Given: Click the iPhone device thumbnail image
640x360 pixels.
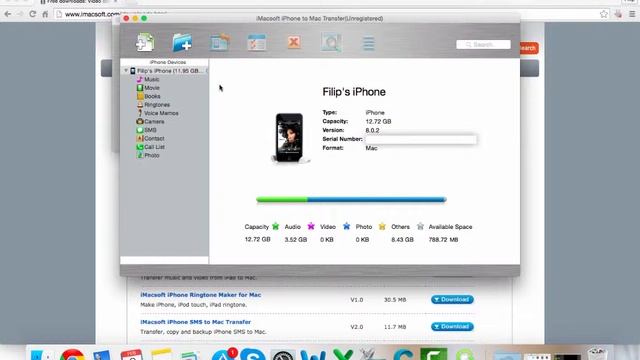Looking at the screenshot, I should (290, 138).
